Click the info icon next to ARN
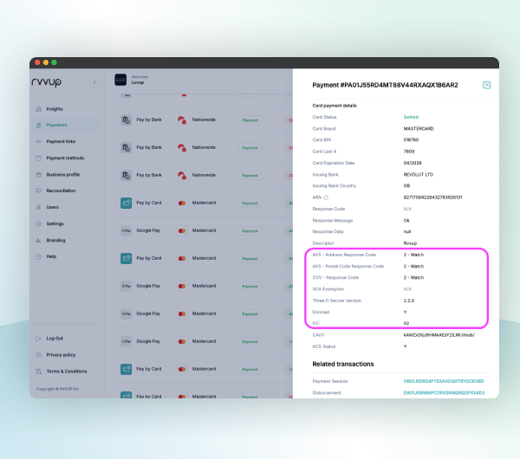The width and height of the screenshot is (520, 459). [x=326, y=198]
